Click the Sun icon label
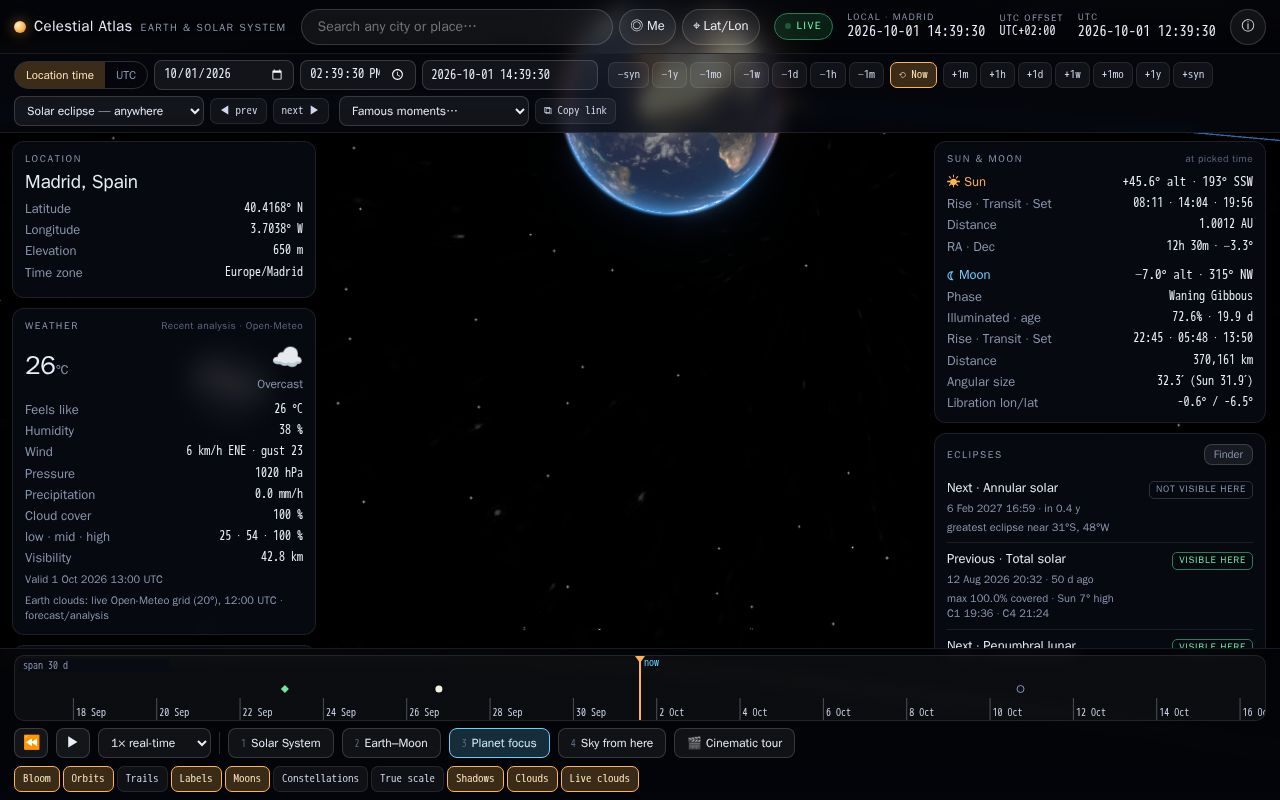 966,182
